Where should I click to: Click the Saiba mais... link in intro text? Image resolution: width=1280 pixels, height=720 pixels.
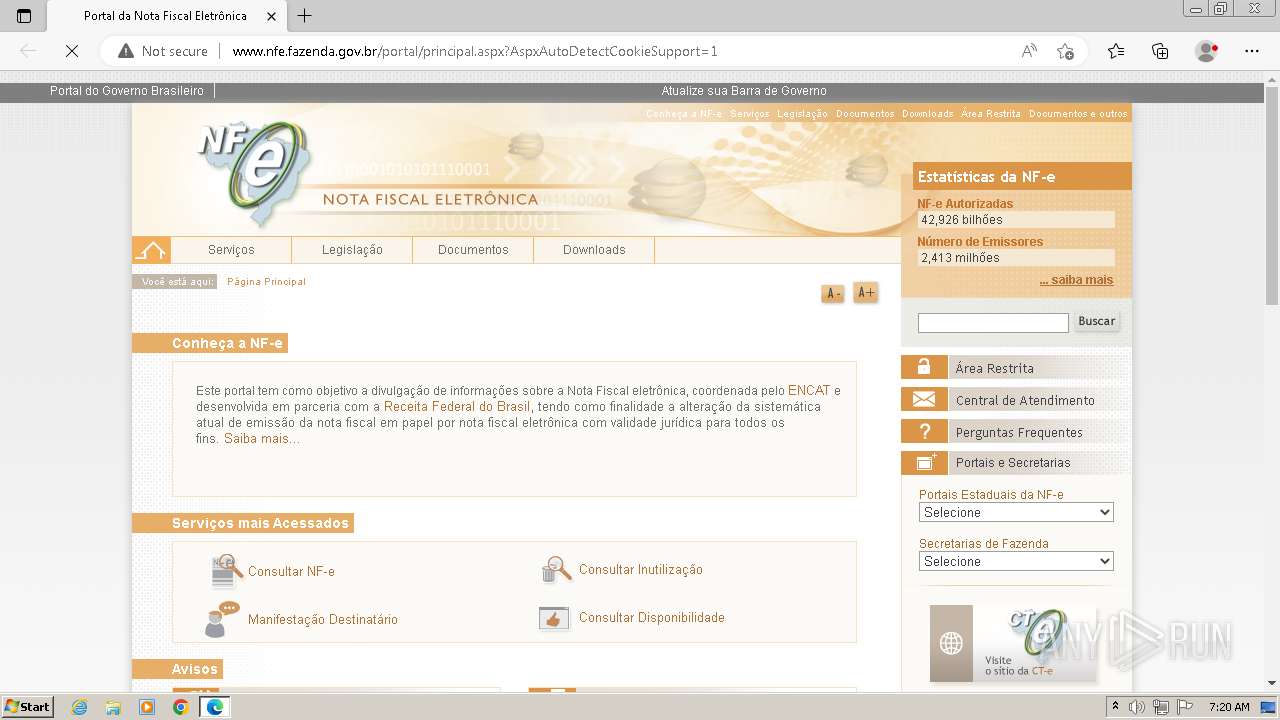(261, 439)
